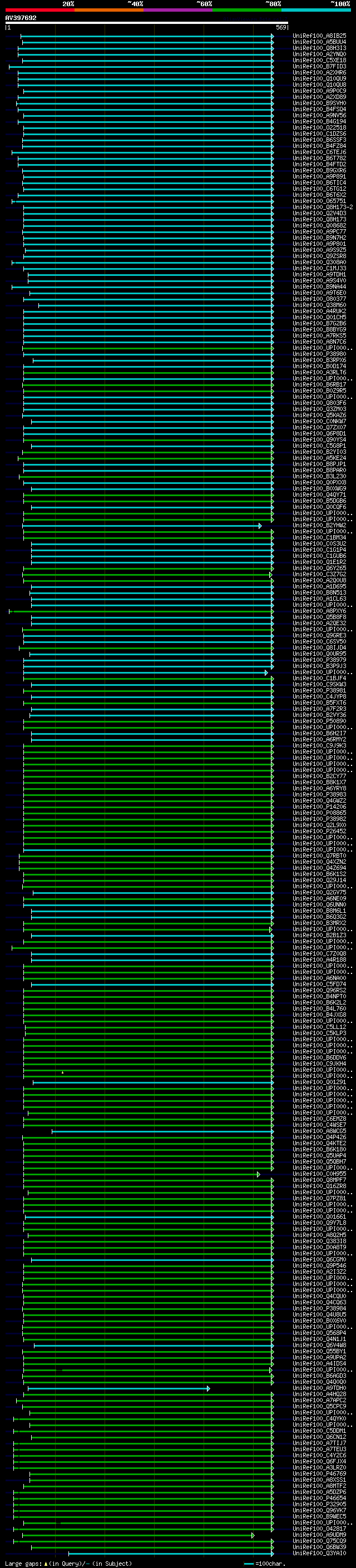
Task: Open hit UniRef100_C5XE18
Action: click(x=319, y=60)
